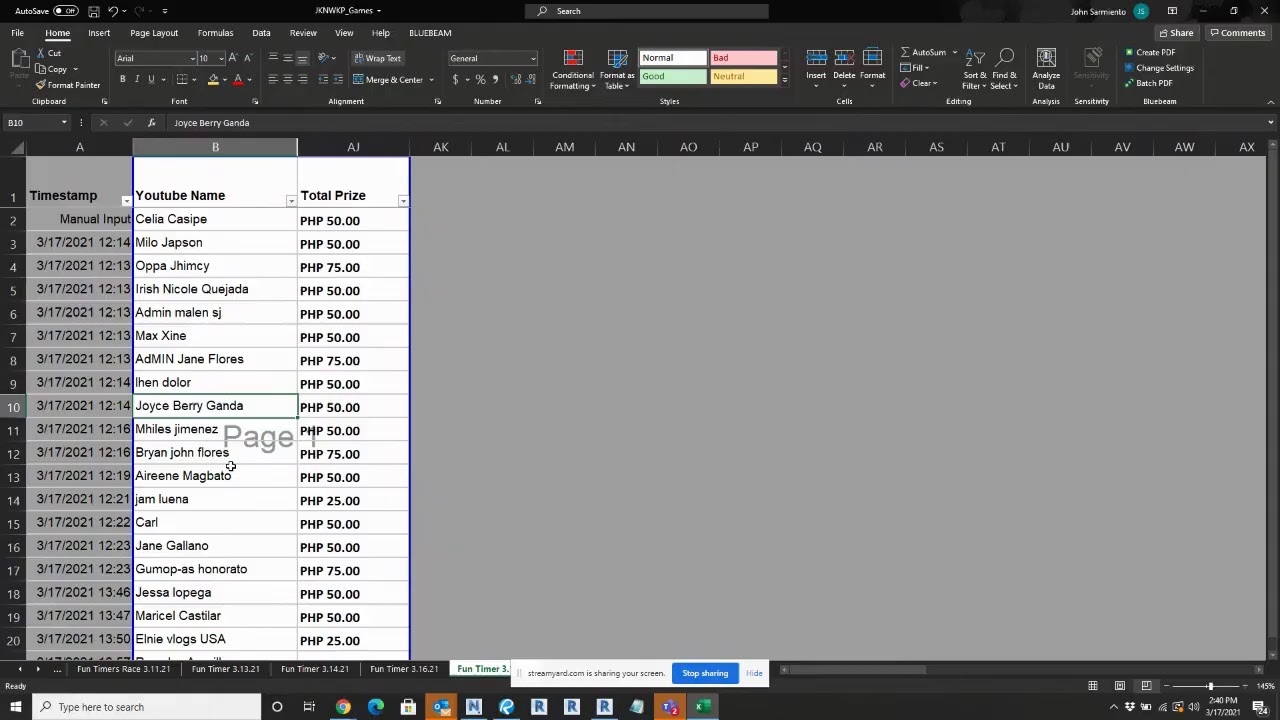Viewport: 1280px width, 720px height.
Task: Click Merge & Center
Action: (388, 79)
